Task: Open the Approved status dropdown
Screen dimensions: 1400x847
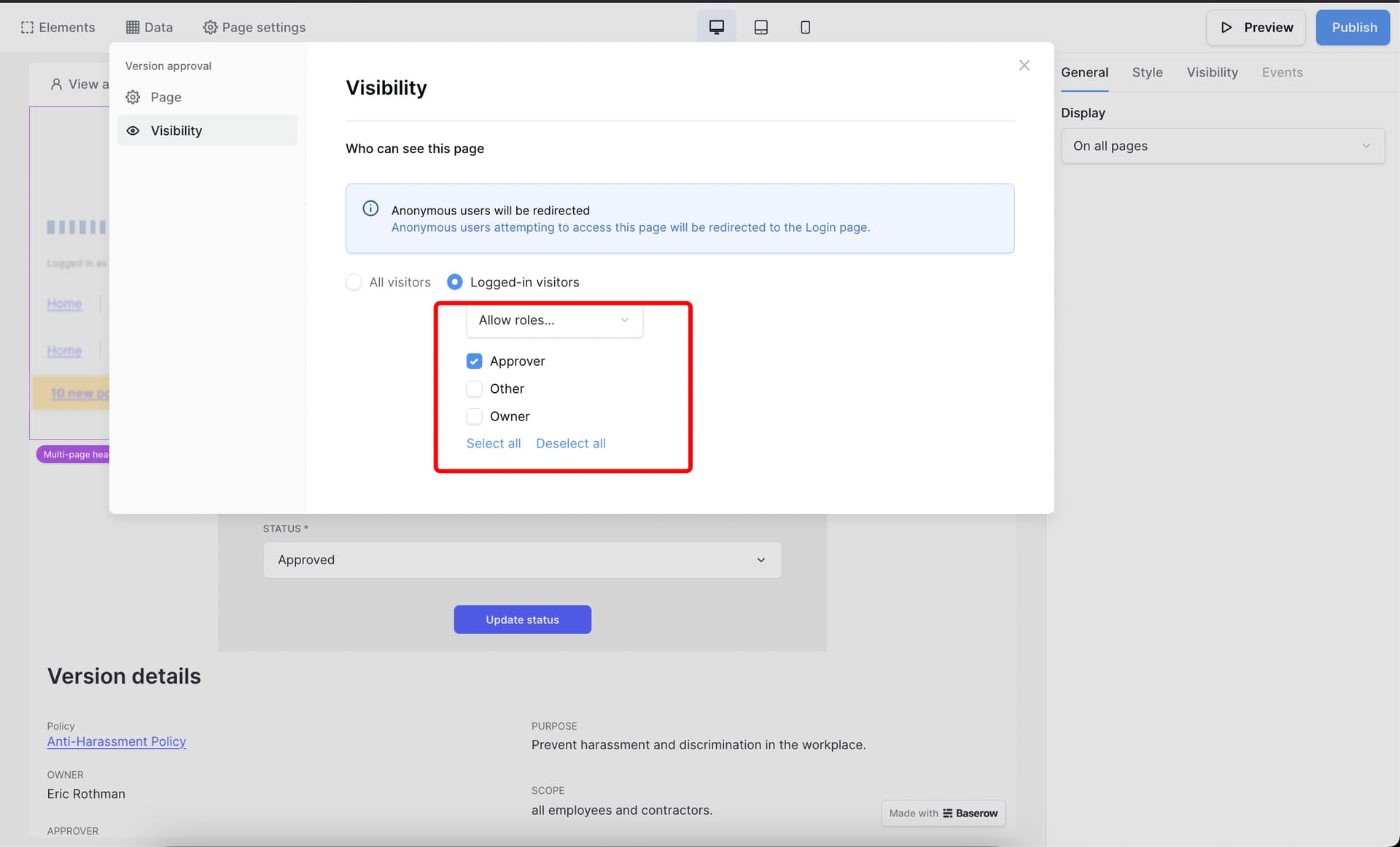Action: (x=522, y=560)
